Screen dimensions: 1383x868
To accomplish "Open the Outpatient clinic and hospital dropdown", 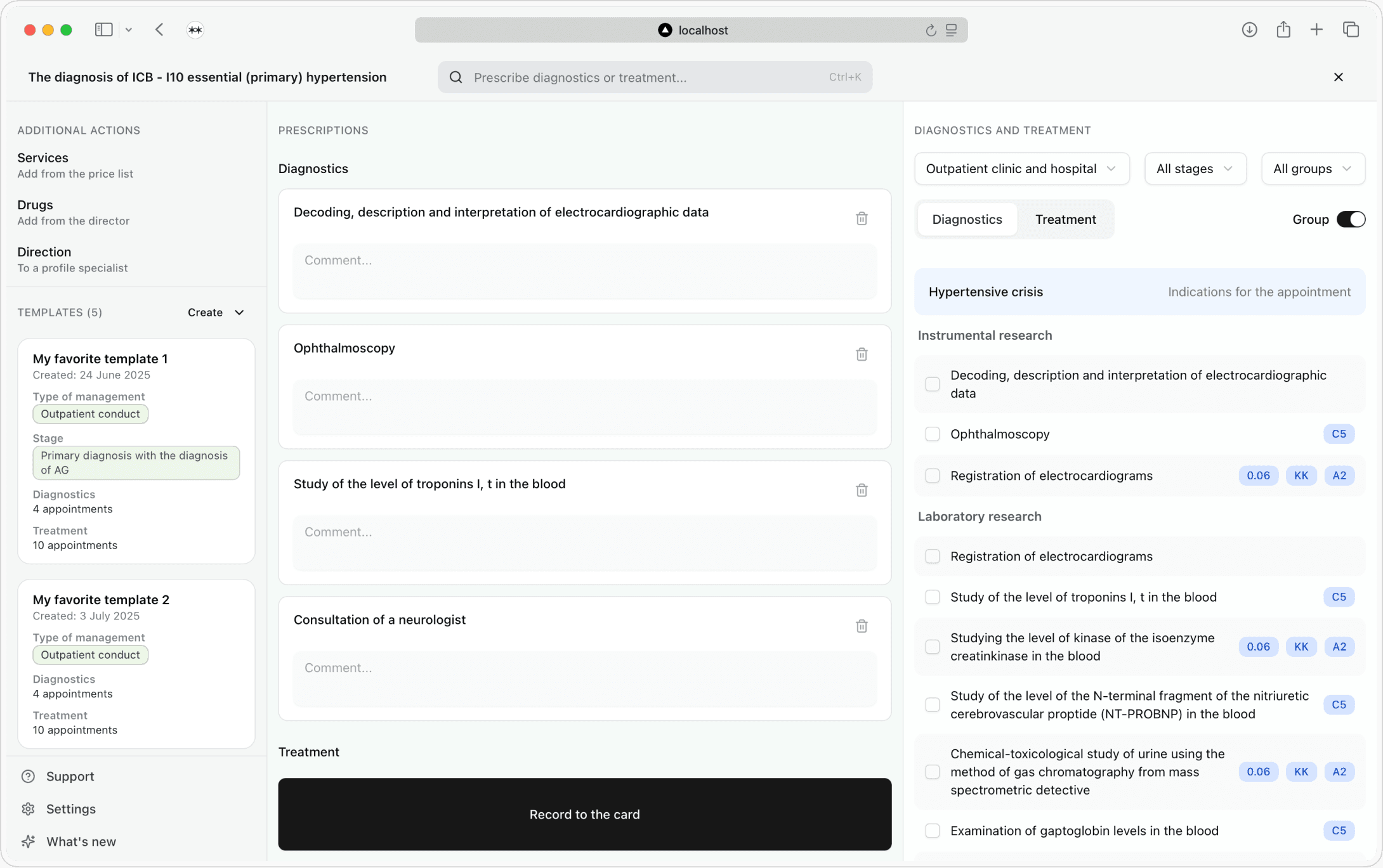I will (1021, 169).
